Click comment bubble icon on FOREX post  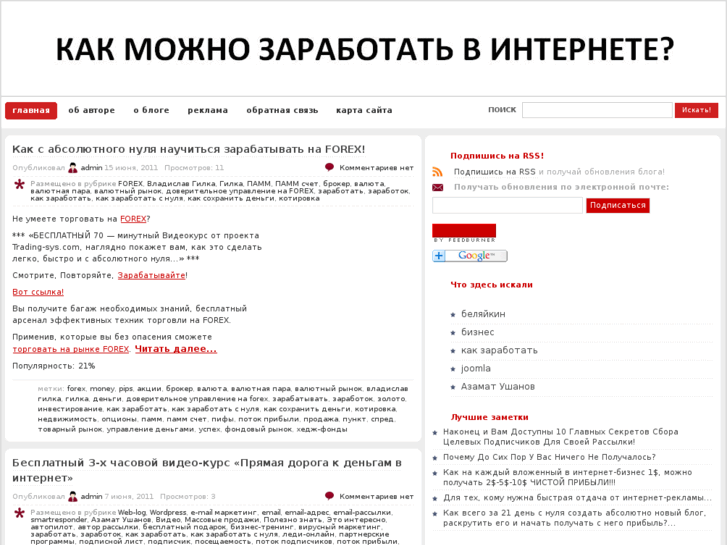click(x=329, y=167)
